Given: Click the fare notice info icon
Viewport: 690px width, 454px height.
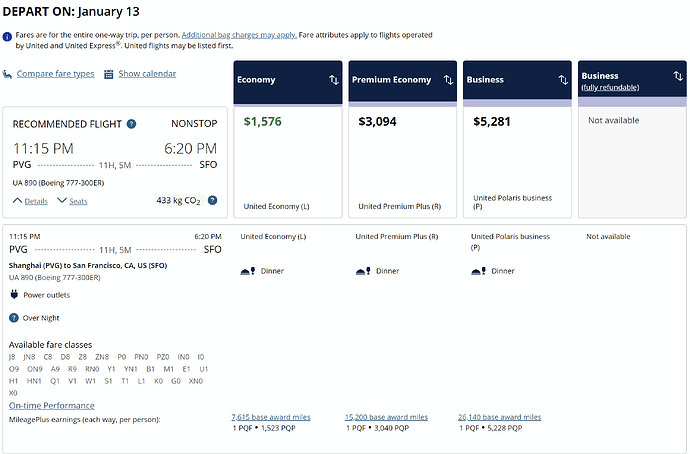Looking at the screenshot, I should tap(10, 35).
